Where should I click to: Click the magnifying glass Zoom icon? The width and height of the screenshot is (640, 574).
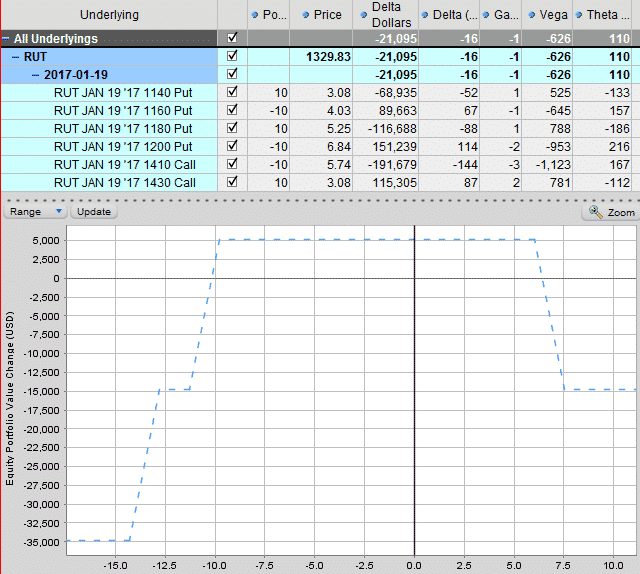click(596, 212)
